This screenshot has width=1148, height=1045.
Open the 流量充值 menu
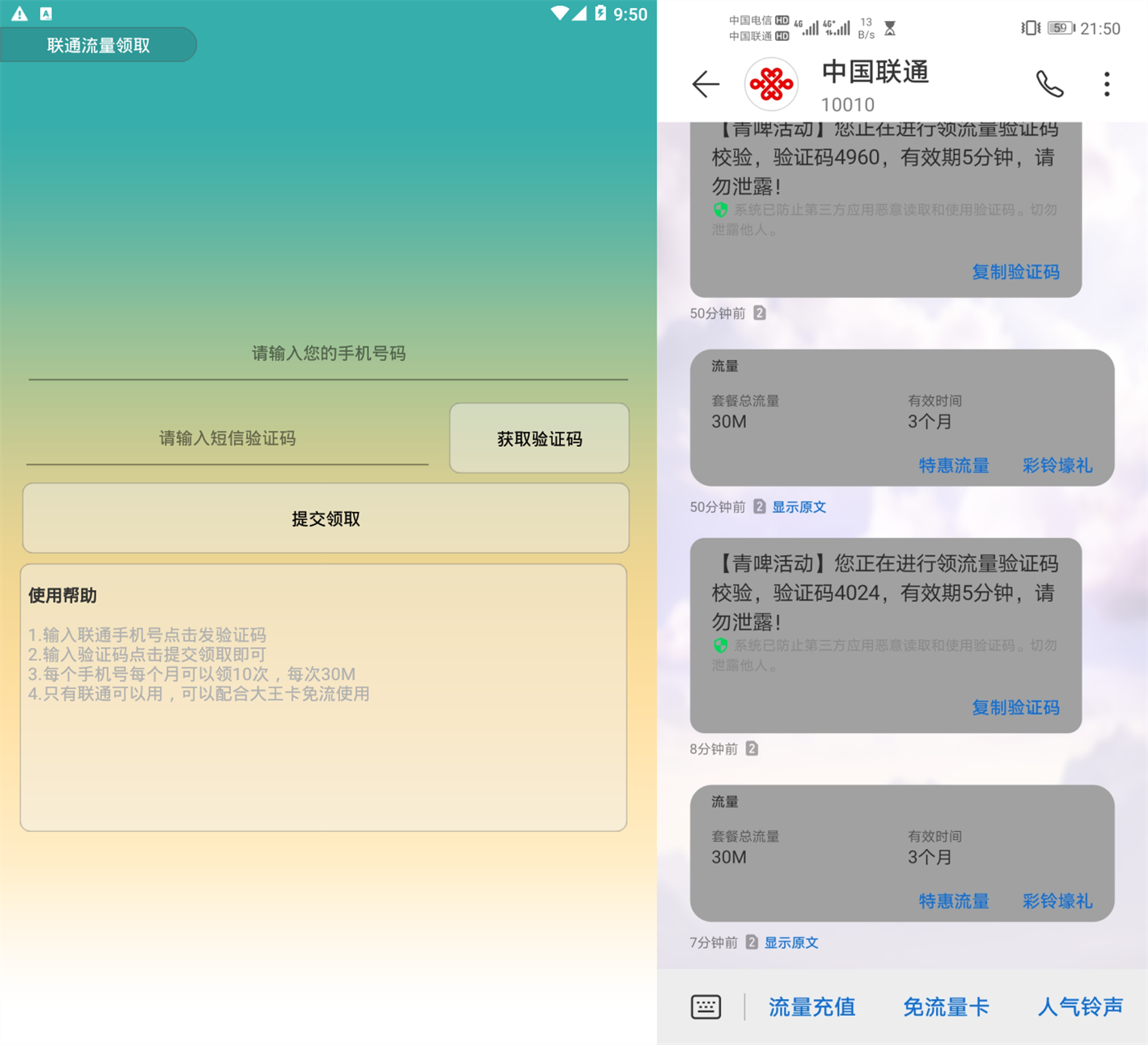click(x=811, y=1006)
